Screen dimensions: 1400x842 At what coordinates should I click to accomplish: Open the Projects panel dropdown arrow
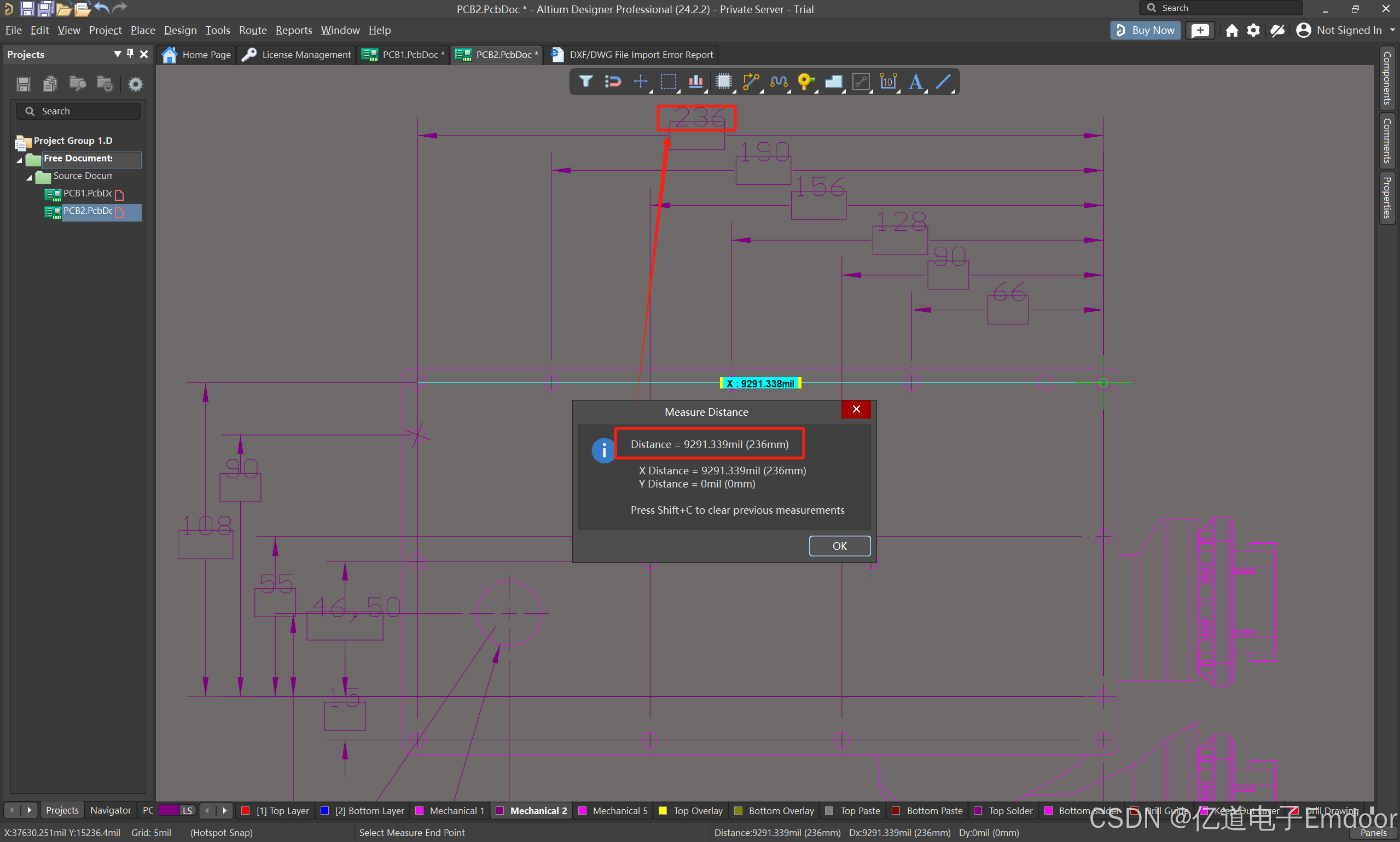(118, 54)
